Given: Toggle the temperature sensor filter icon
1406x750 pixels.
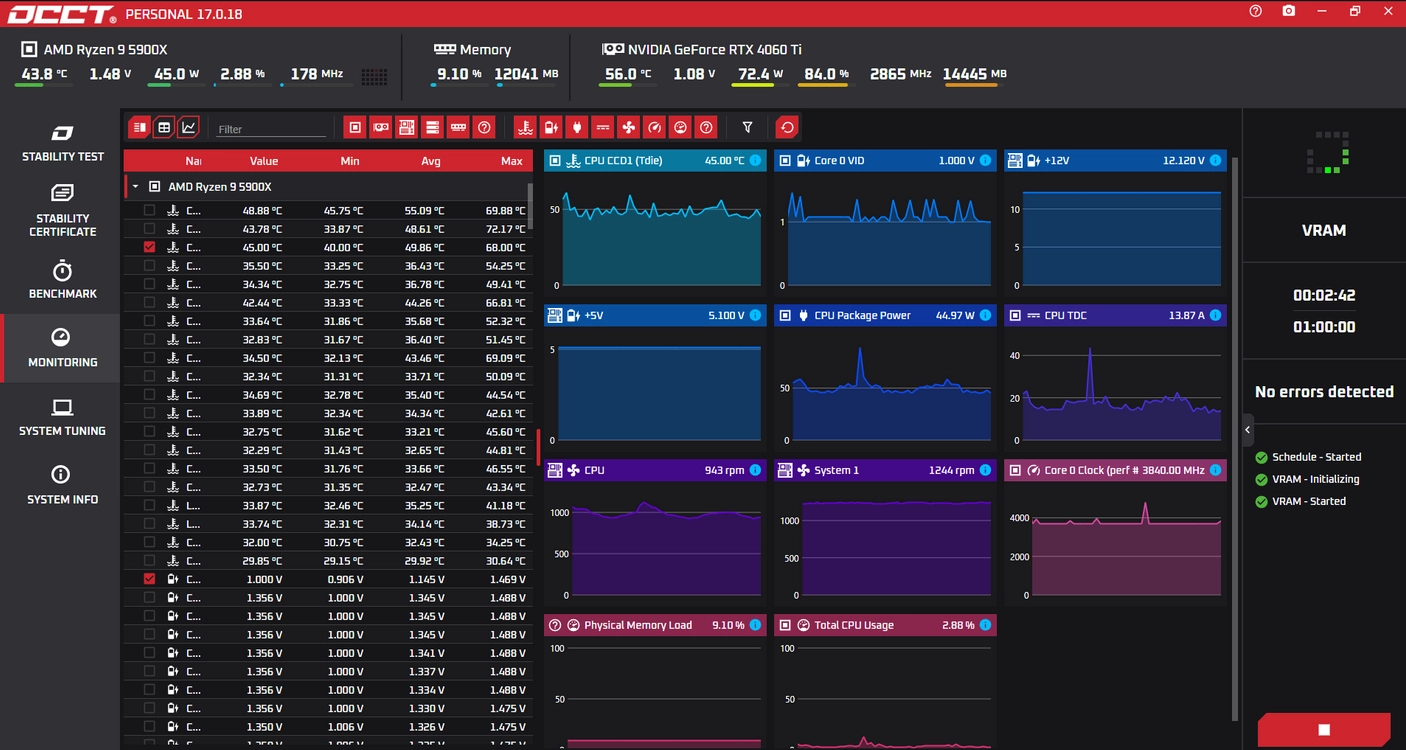Looking at the screenshot, I should [524, 127].
